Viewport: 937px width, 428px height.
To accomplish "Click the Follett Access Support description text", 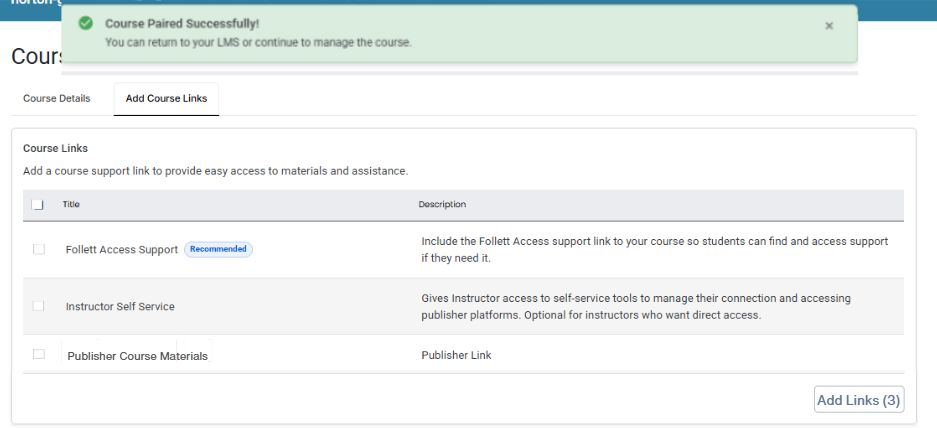I will coord(654,250).
